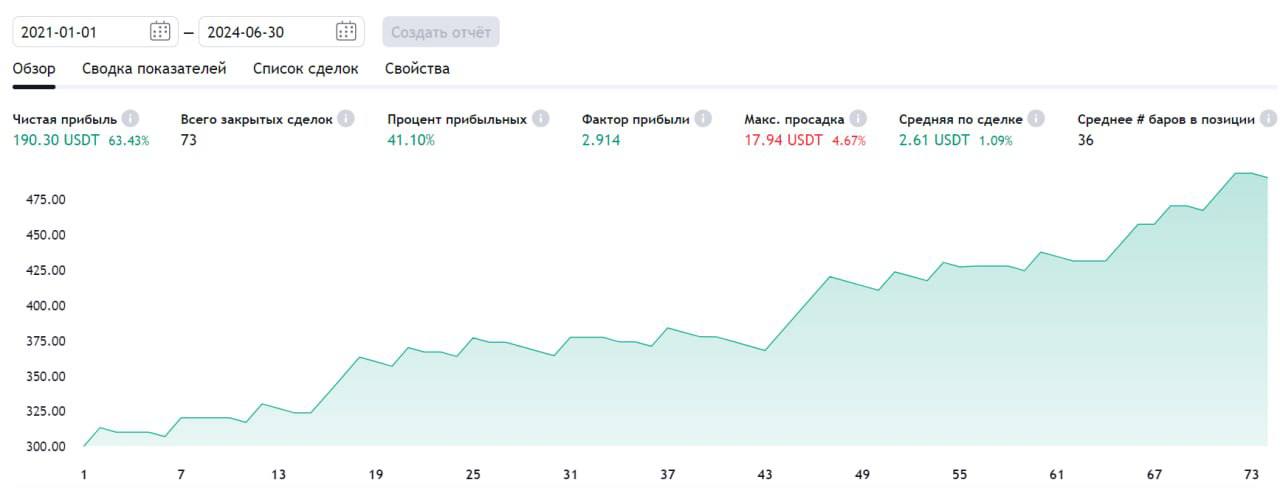Image resolution: width=1280 pixels, height=488 pixels.
Task: Select average trade percentage 1.09%
Action: [x=996, y=141]
